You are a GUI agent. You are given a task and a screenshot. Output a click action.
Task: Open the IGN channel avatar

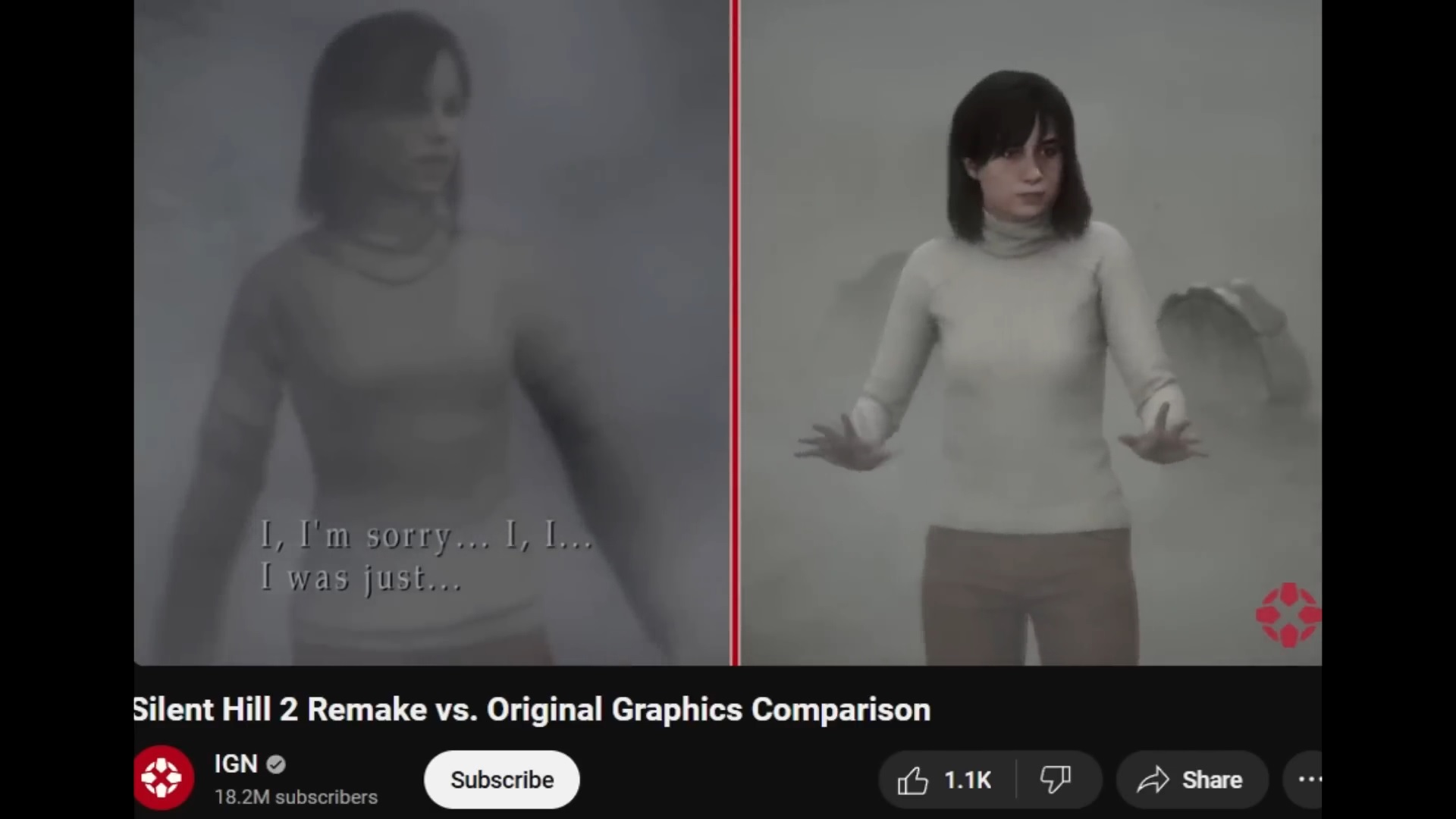tap(162, 779)
